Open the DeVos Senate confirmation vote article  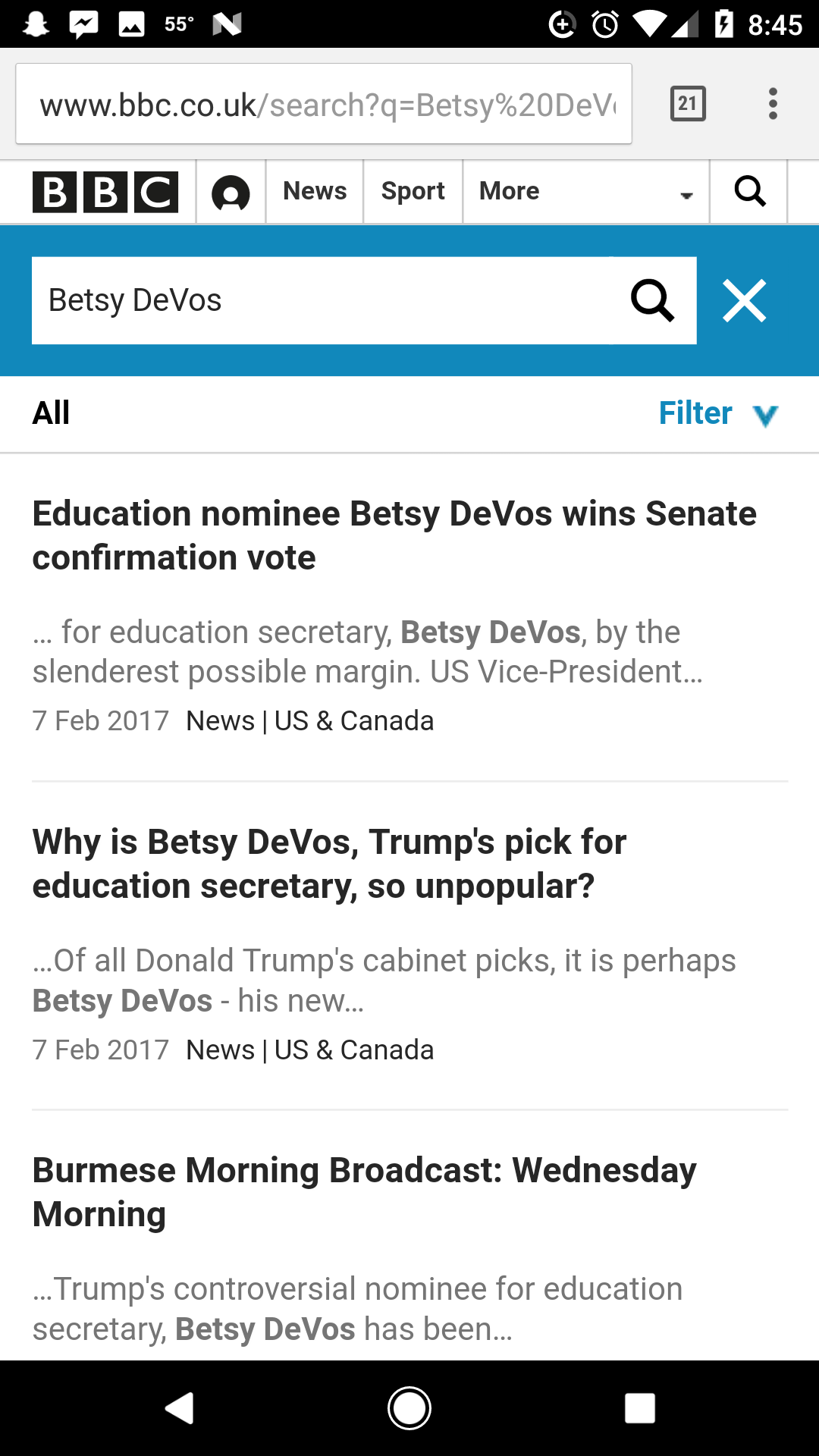(394, 535)
